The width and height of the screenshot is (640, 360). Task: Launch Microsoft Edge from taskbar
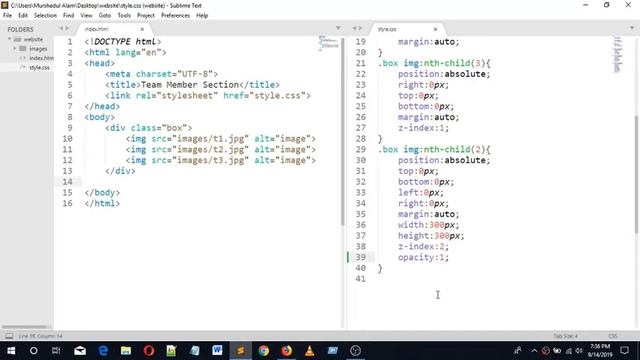pyautogui.click(x=103, y=351)
